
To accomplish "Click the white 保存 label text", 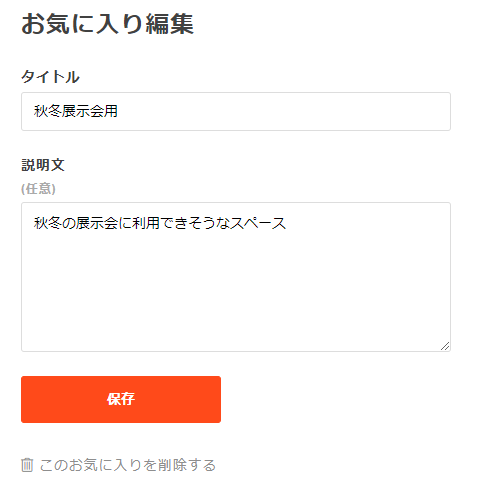I will (121, 399).
